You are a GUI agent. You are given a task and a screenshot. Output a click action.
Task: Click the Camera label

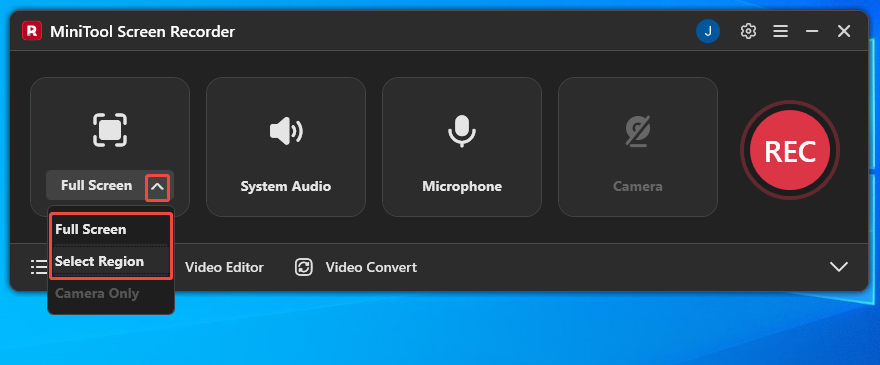click(638, 186)
